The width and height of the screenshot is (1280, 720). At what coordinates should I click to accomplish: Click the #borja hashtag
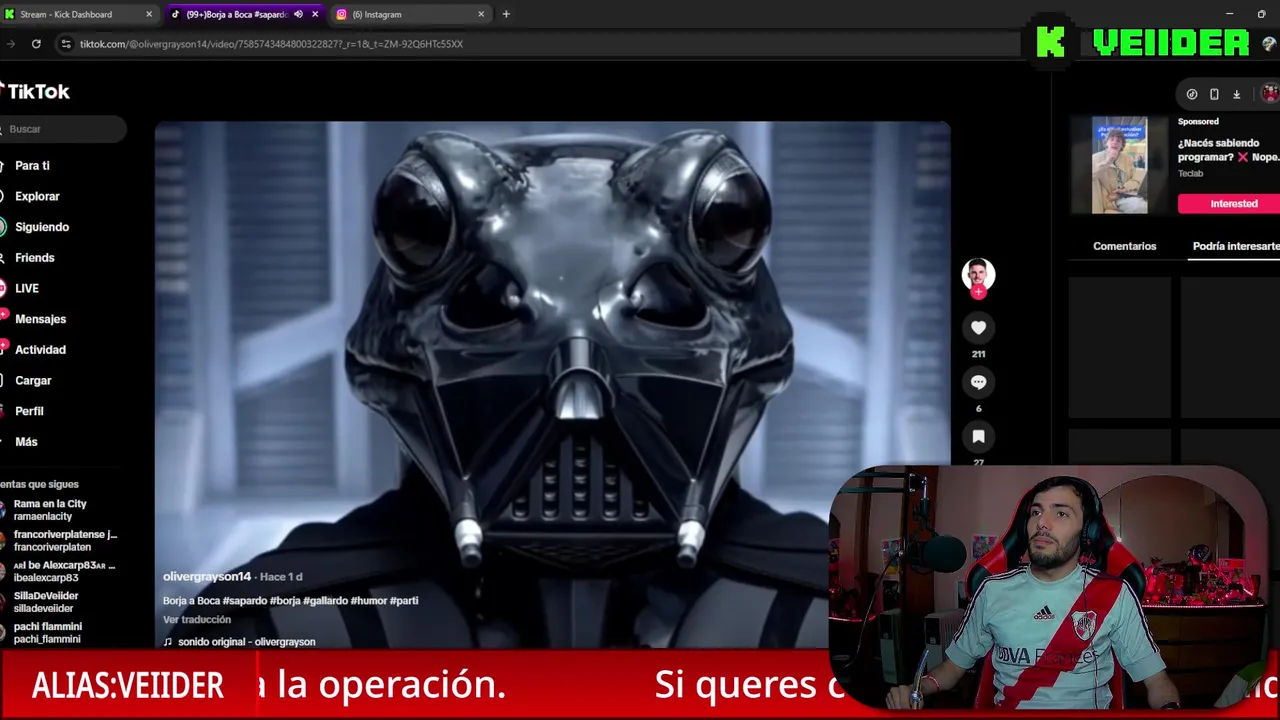(x=285, y=601)
